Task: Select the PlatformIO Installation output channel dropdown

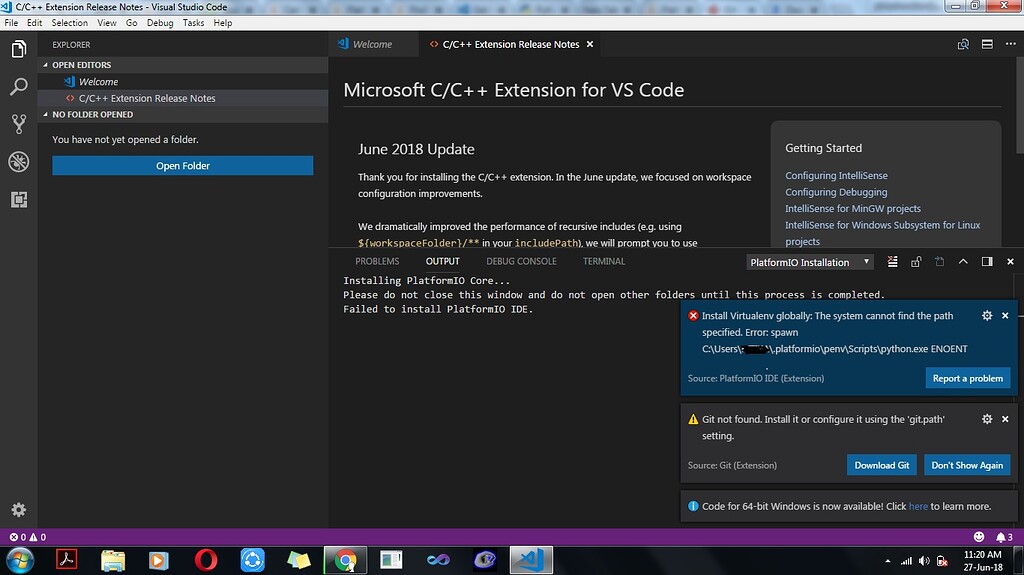Action: pyautogui.click(x=810, y=262)
